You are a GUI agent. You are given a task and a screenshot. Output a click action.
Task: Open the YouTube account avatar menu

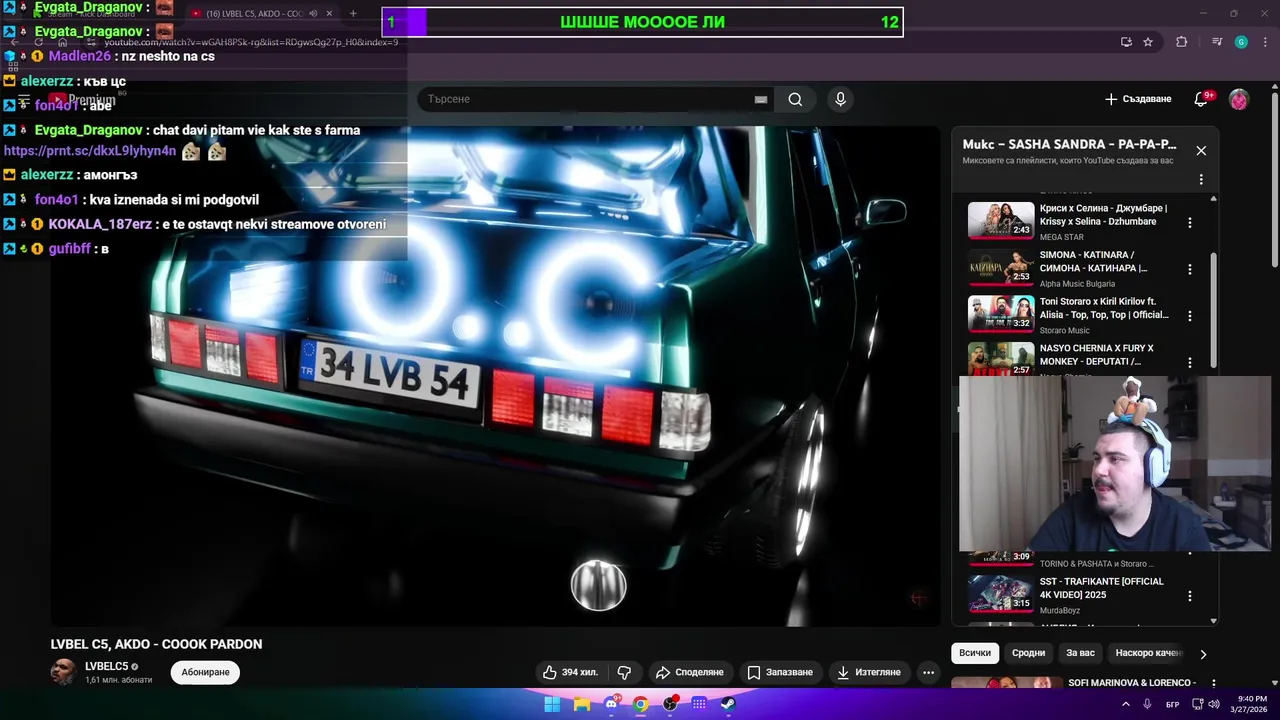(x=1239, y=99)
